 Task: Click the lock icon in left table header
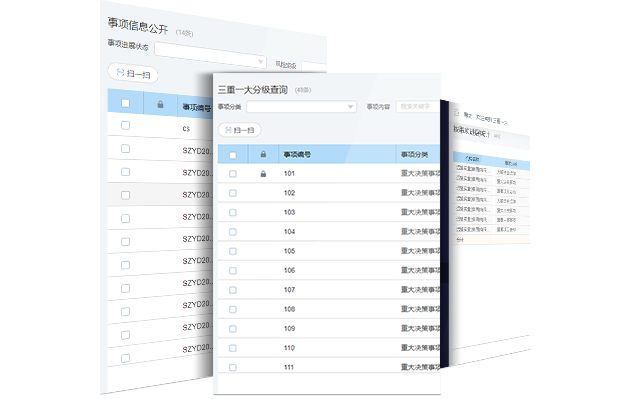[x=160, y=104]
